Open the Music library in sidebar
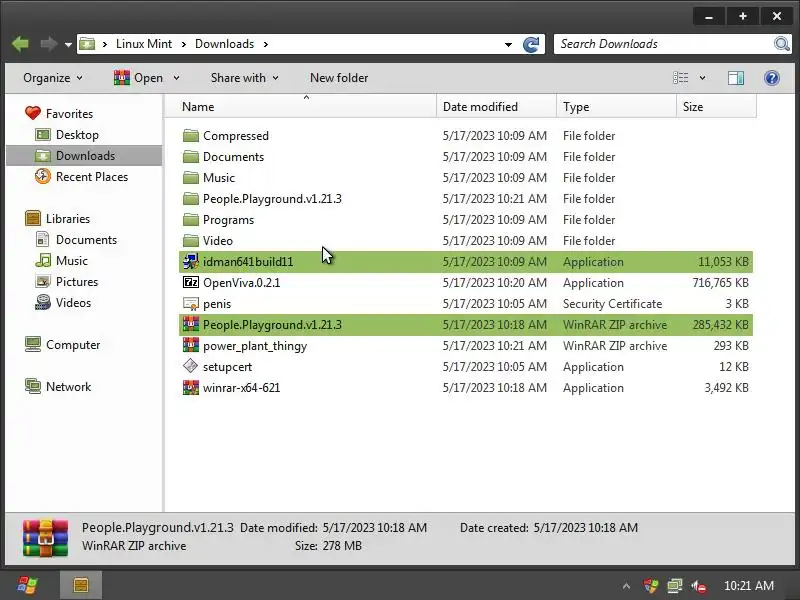800x600 pixels. click(62, 260)
